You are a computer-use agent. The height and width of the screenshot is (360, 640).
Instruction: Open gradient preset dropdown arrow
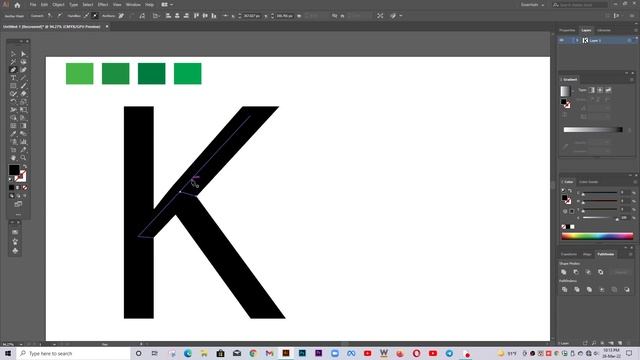tap(573, 91)
